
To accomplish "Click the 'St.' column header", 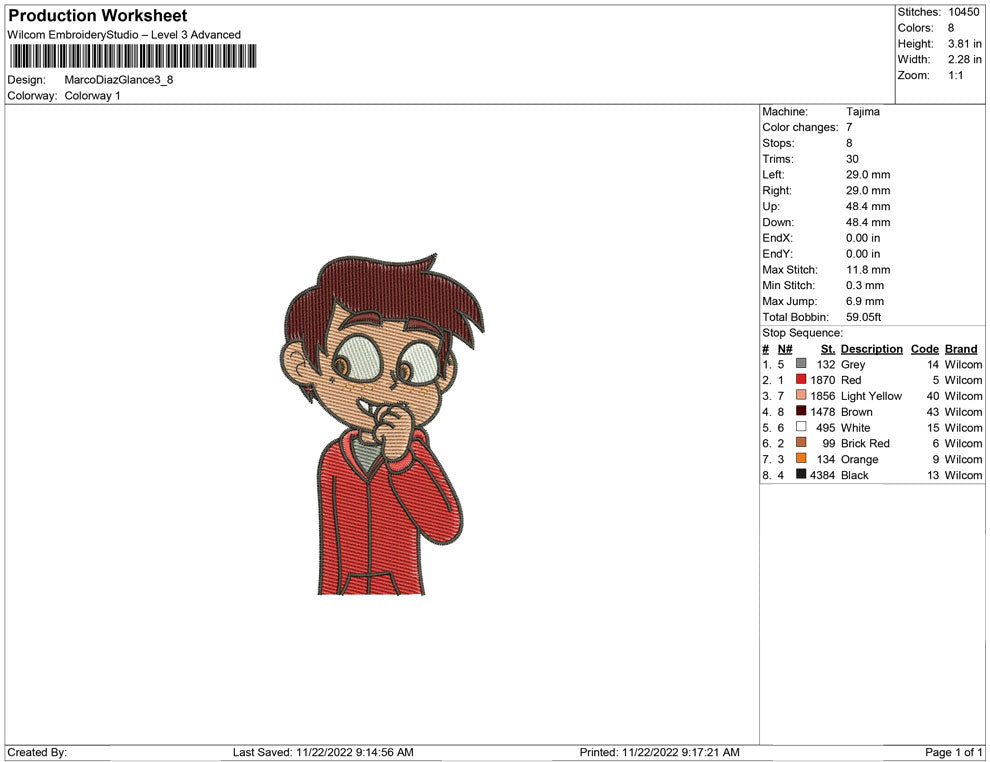I will [828, 349].
